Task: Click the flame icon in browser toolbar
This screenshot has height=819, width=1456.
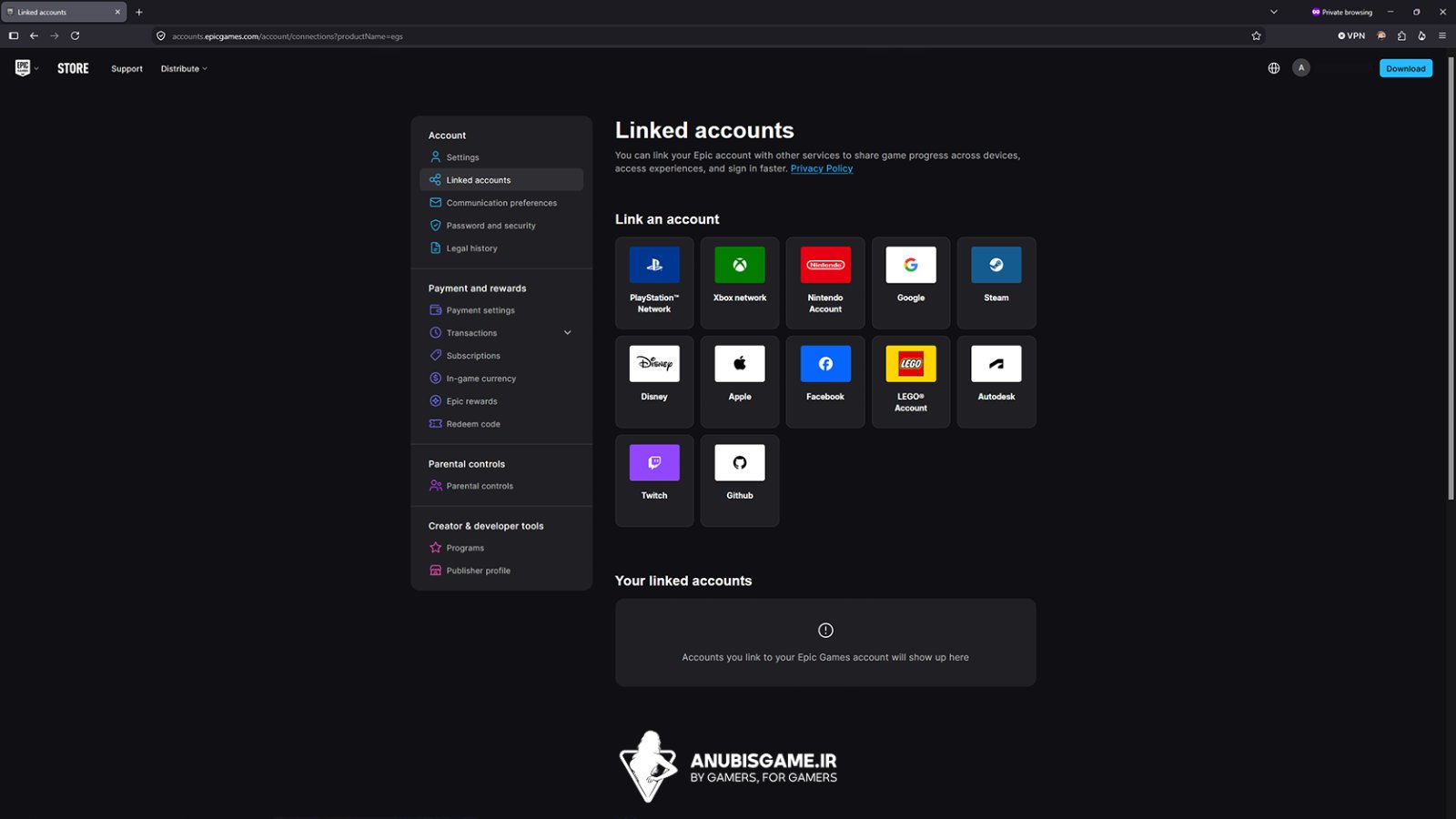Action: [1421, 36]
